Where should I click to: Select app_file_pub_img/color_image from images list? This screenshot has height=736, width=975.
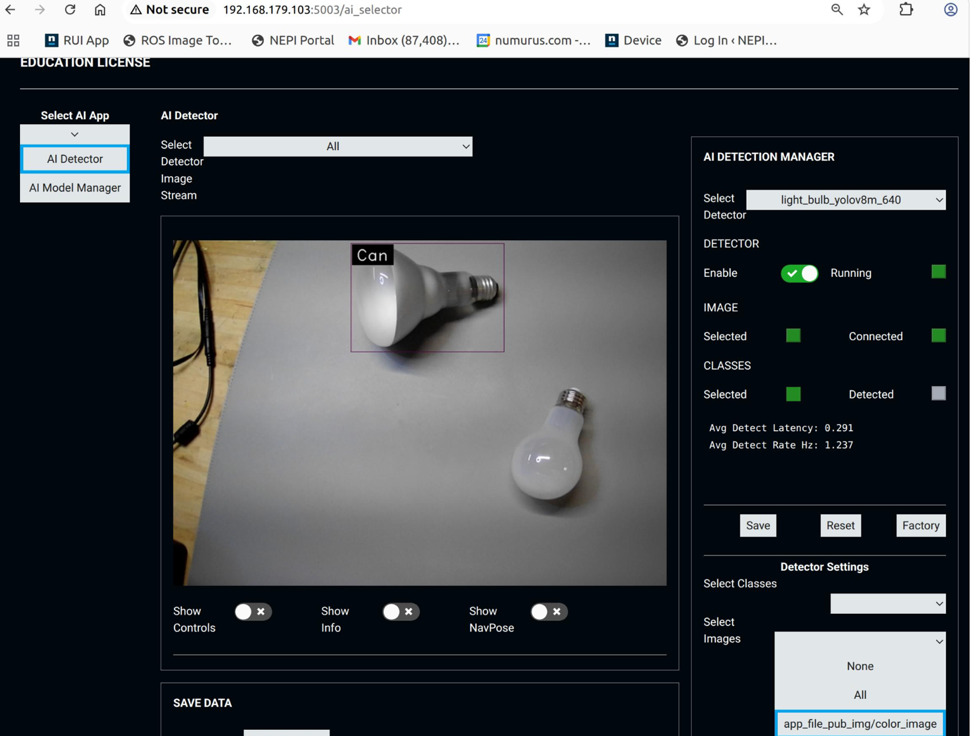click(x=860, y=723)
